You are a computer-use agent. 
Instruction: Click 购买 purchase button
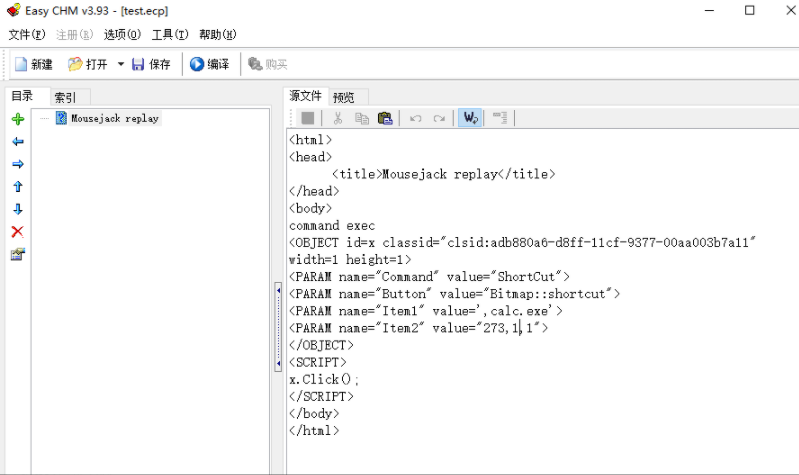click(x=268, y=64)
